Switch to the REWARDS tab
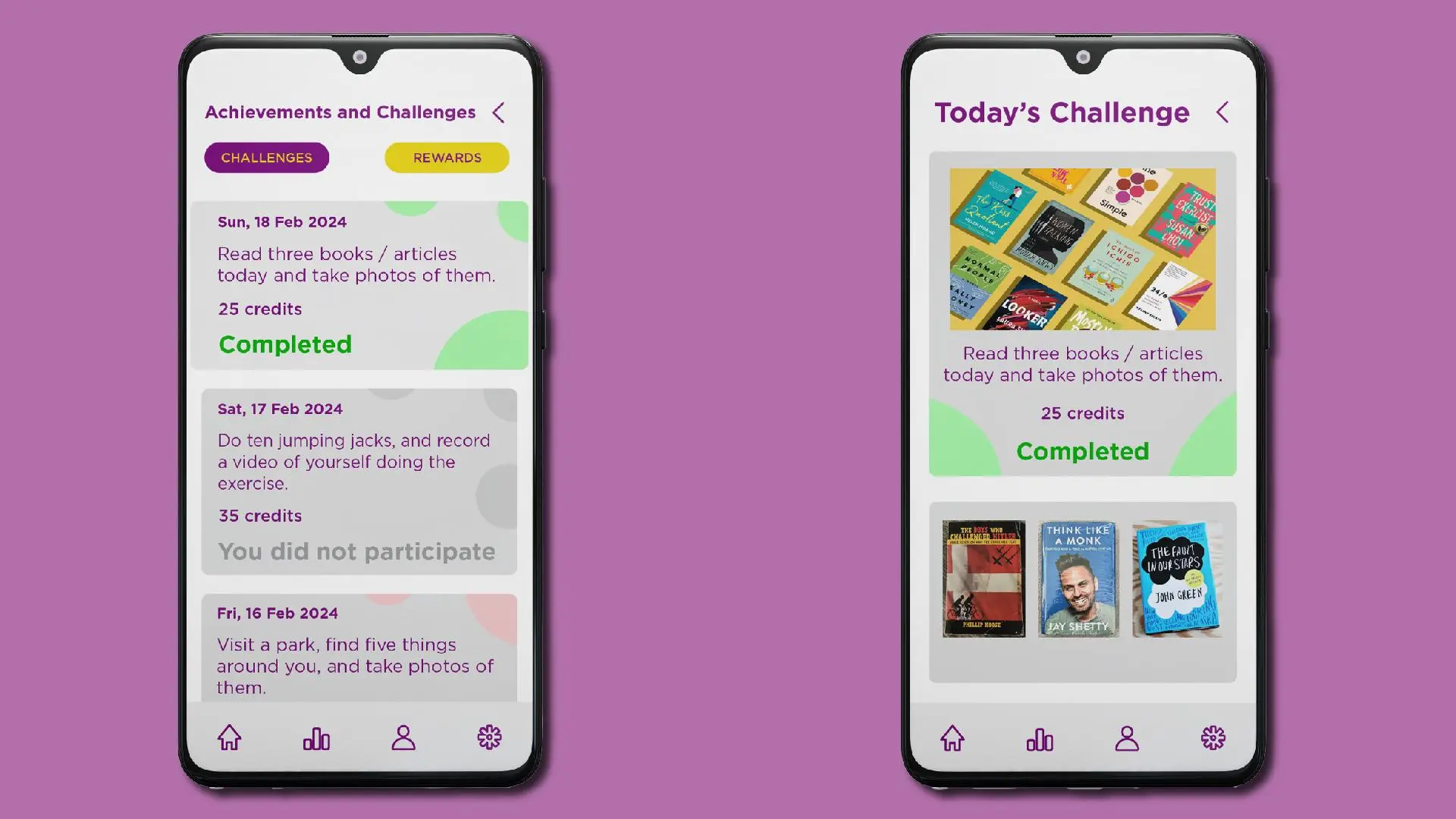1456x819 pixels. pyautogui.click(x=447, y=157)
